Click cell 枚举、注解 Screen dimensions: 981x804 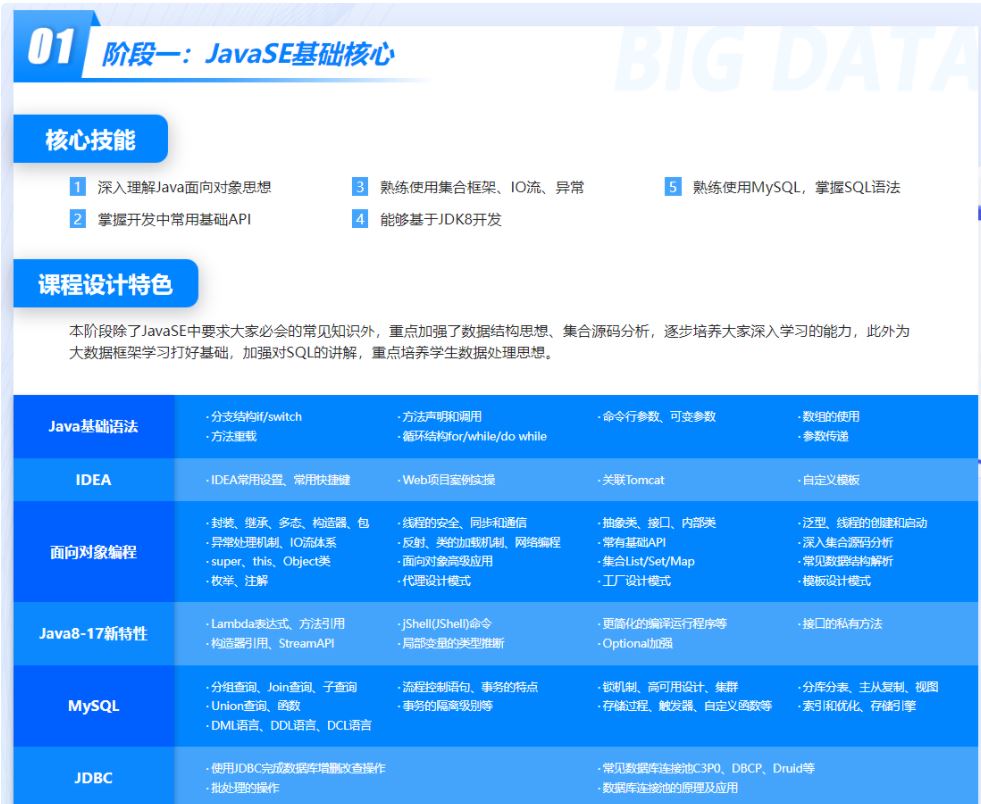pos(237,581)
